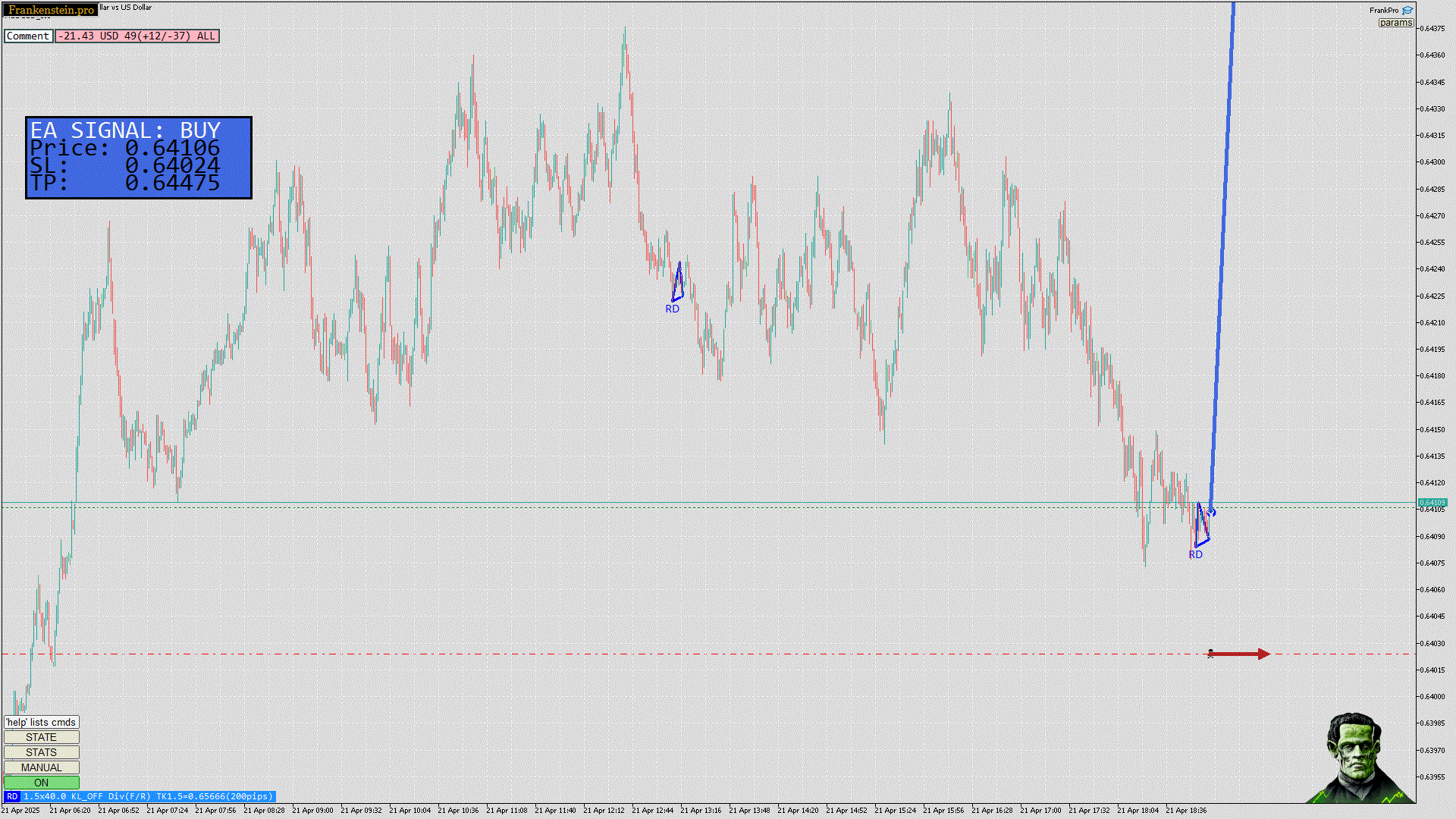Image resolution: width=1456 pixels, height=819 pixels.
Task: Click the skull stop-loss marker icon
Action: tap(1210, 654)
